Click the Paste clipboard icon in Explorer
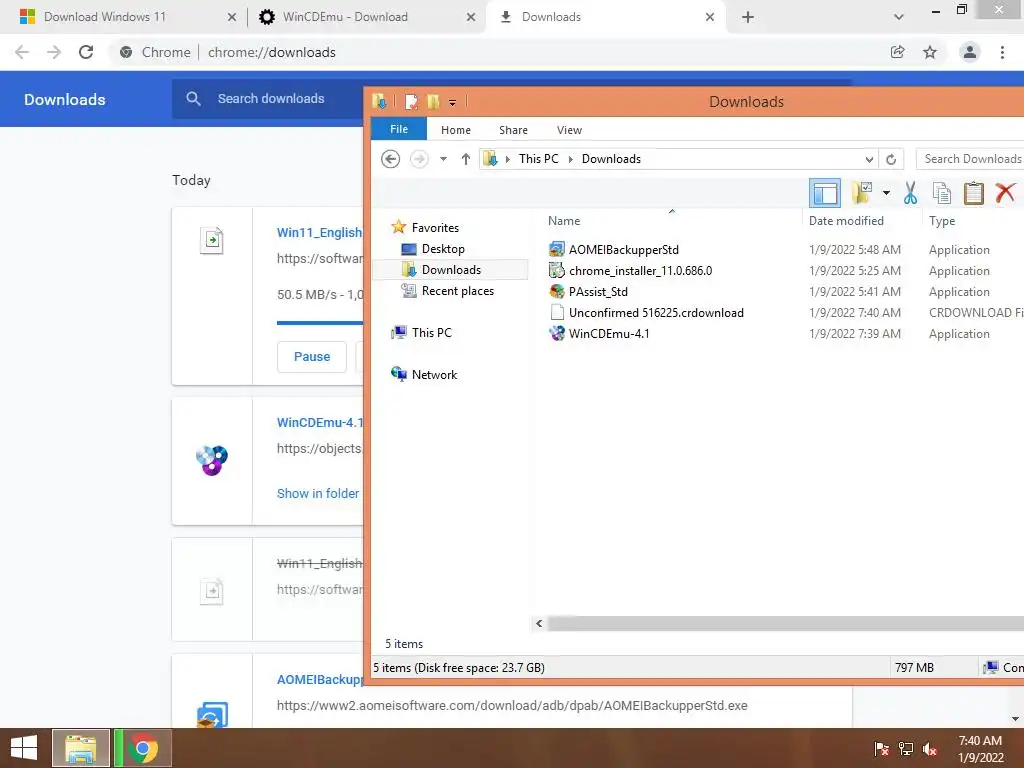Viewport: 1024px width, 768px height. [973, 193]
